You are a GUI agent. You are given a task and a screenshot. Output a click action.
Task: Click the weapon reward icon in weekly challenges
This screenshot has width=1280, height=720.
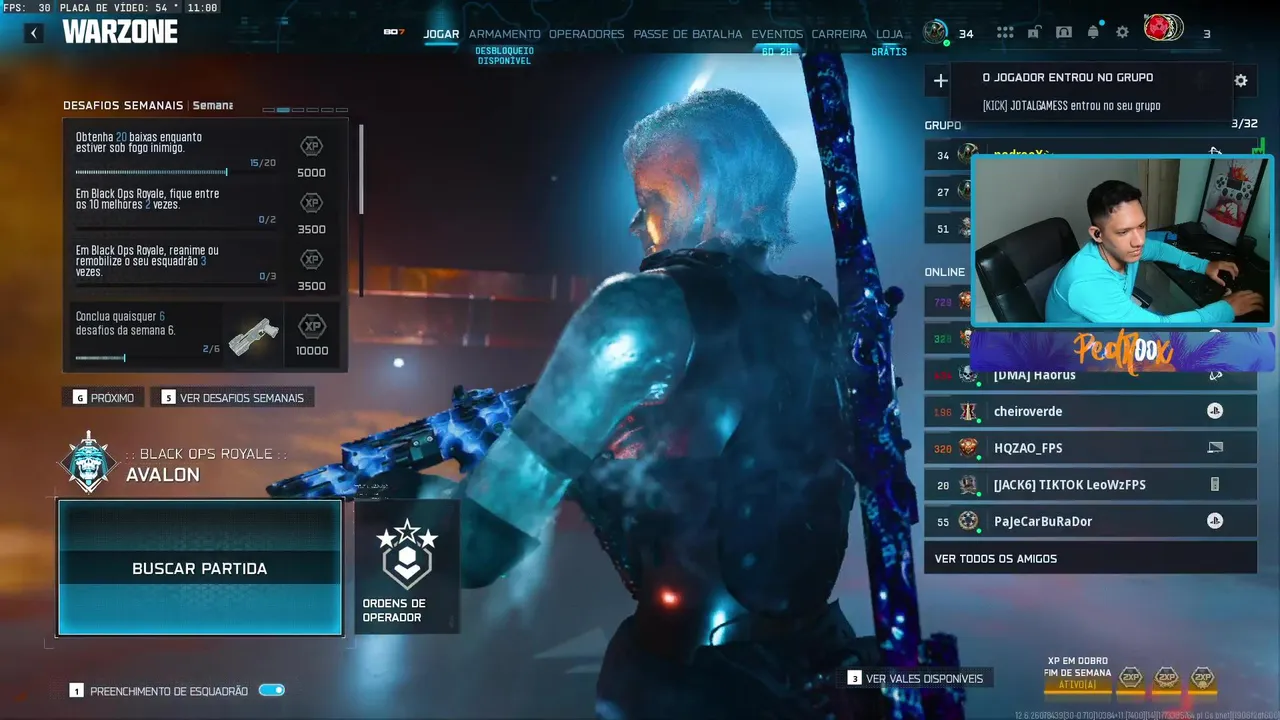[253, 336]
